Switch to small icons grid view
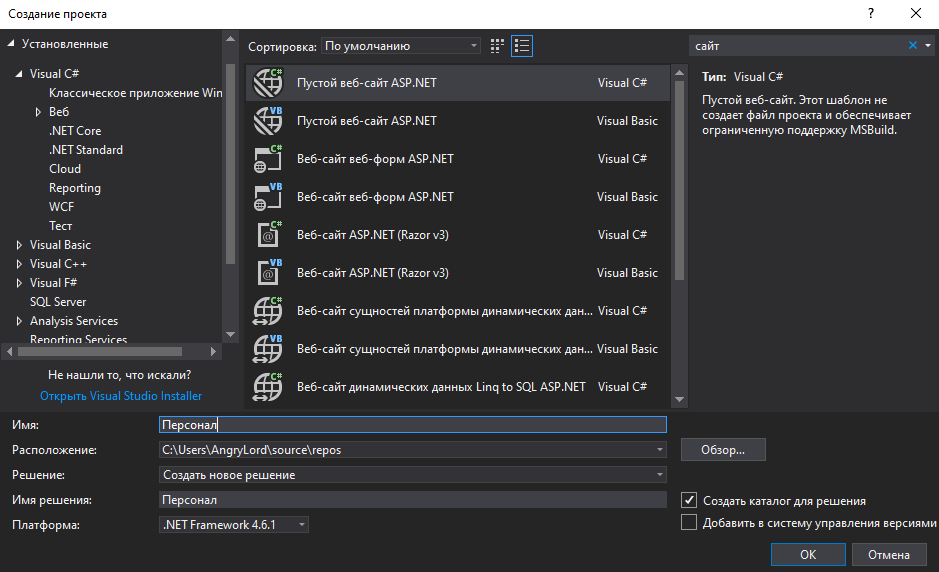Screen dimensions: 939x572 tap(497, 46)
